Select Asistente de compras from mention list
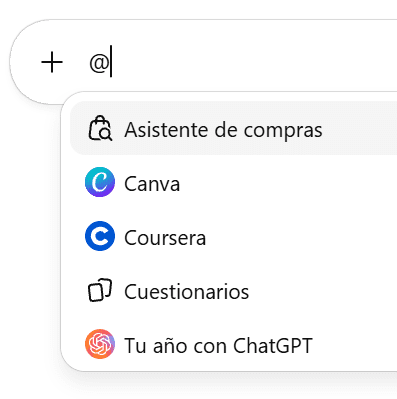Screen dimensions: 397x399 pyautogui.click(x=233, y=128)
